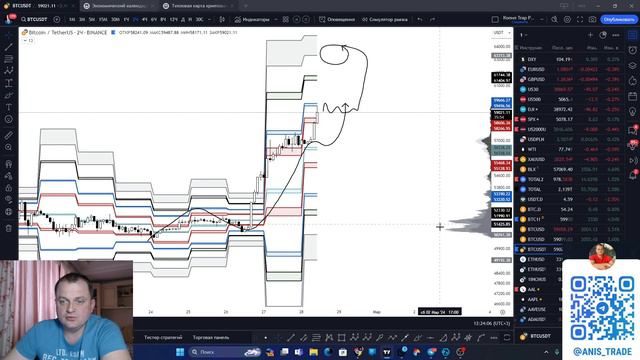This screenshot has height=360, width=640.
Task: Switch to Экономический календарь tab
Action: (119, 6)
